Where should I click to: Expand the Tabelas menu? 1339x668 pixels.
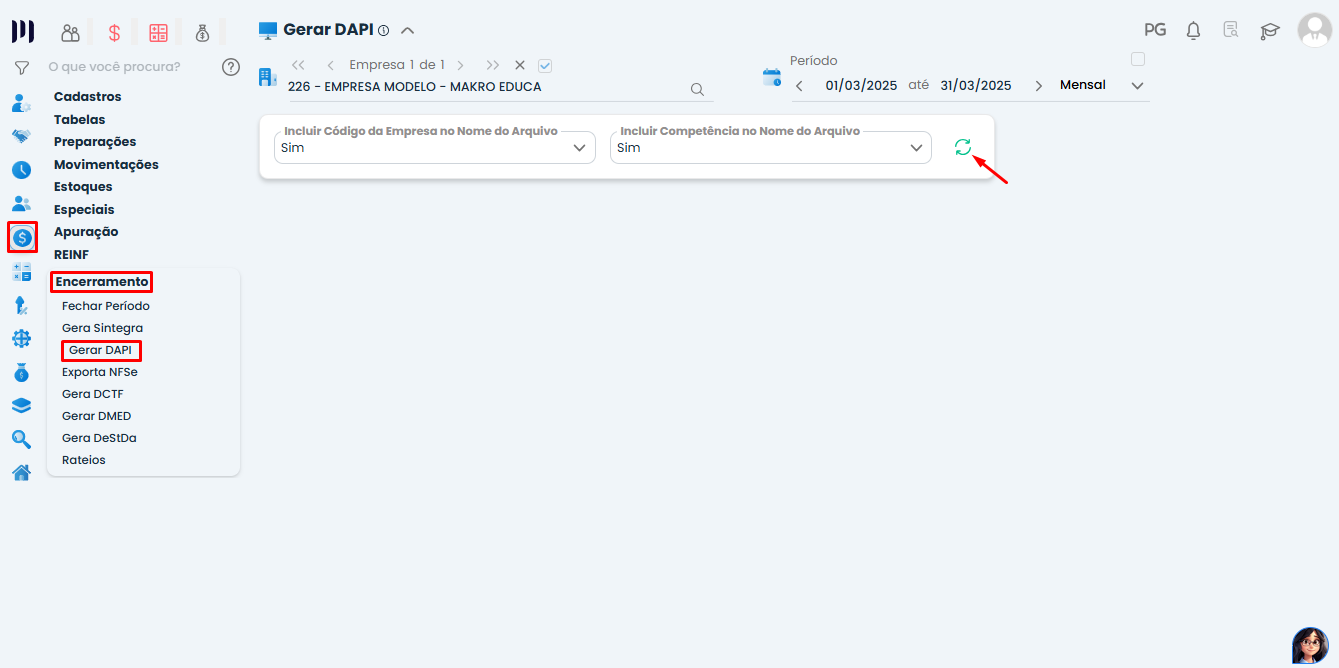tap(80, 120)
